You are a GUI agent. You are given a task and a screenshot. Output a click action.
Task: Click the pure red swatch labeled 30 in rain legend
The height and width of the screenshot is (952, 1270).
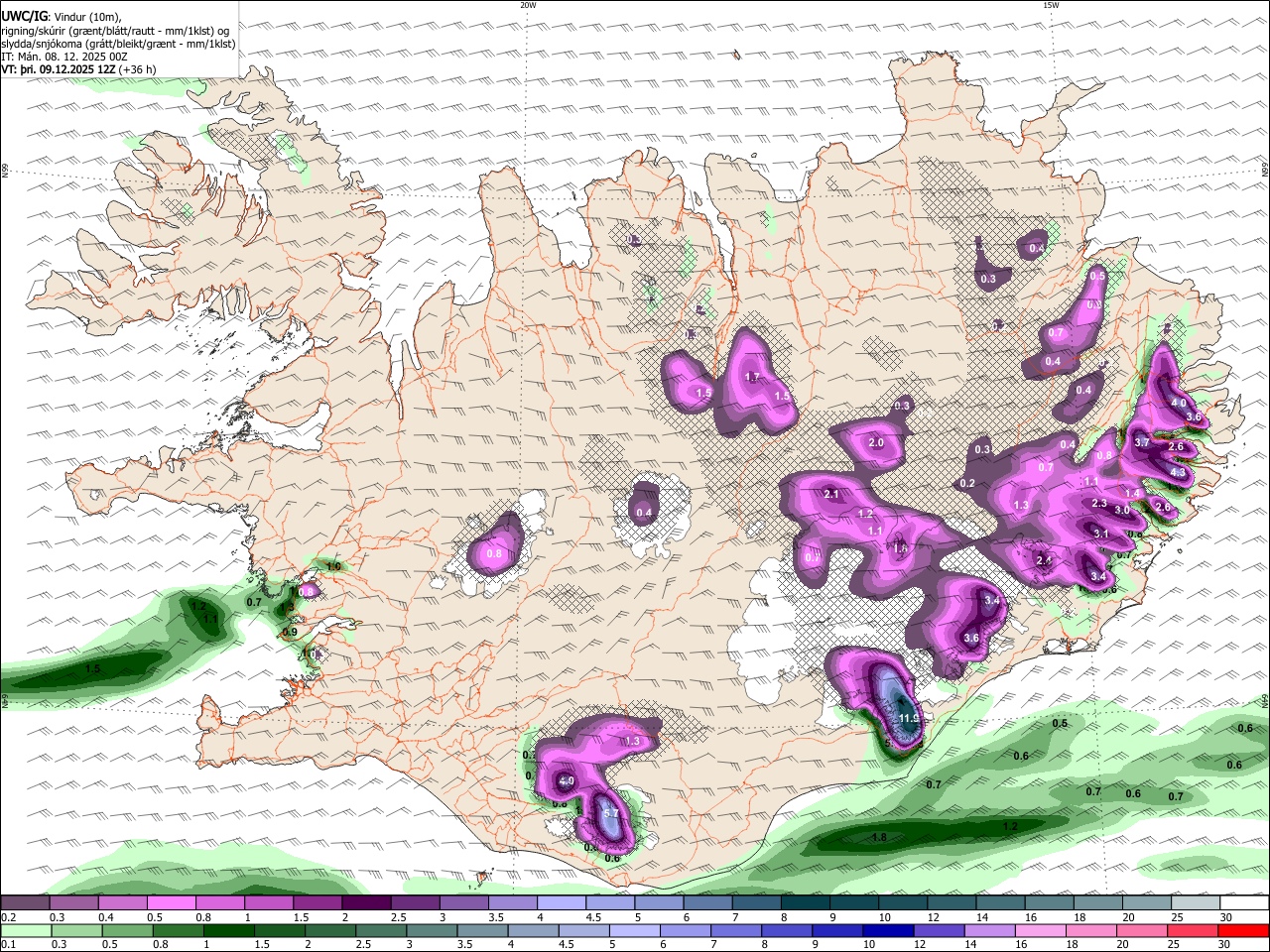pyautogui.click(x=1245, y=930)
